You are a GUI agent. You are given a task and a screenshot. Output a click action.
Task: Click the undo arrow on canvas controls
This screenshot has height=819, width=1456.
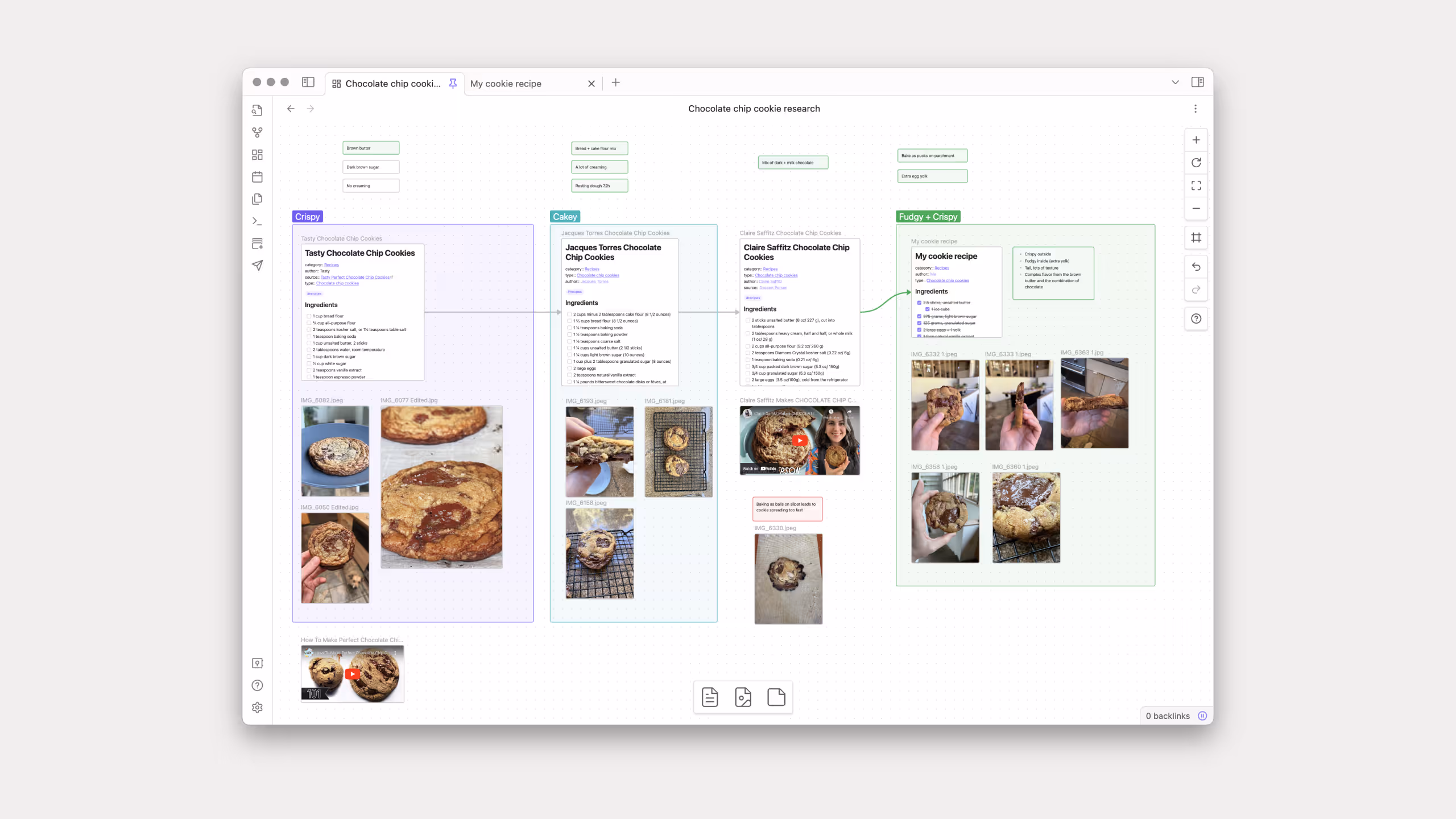(x=1196, y=267)
